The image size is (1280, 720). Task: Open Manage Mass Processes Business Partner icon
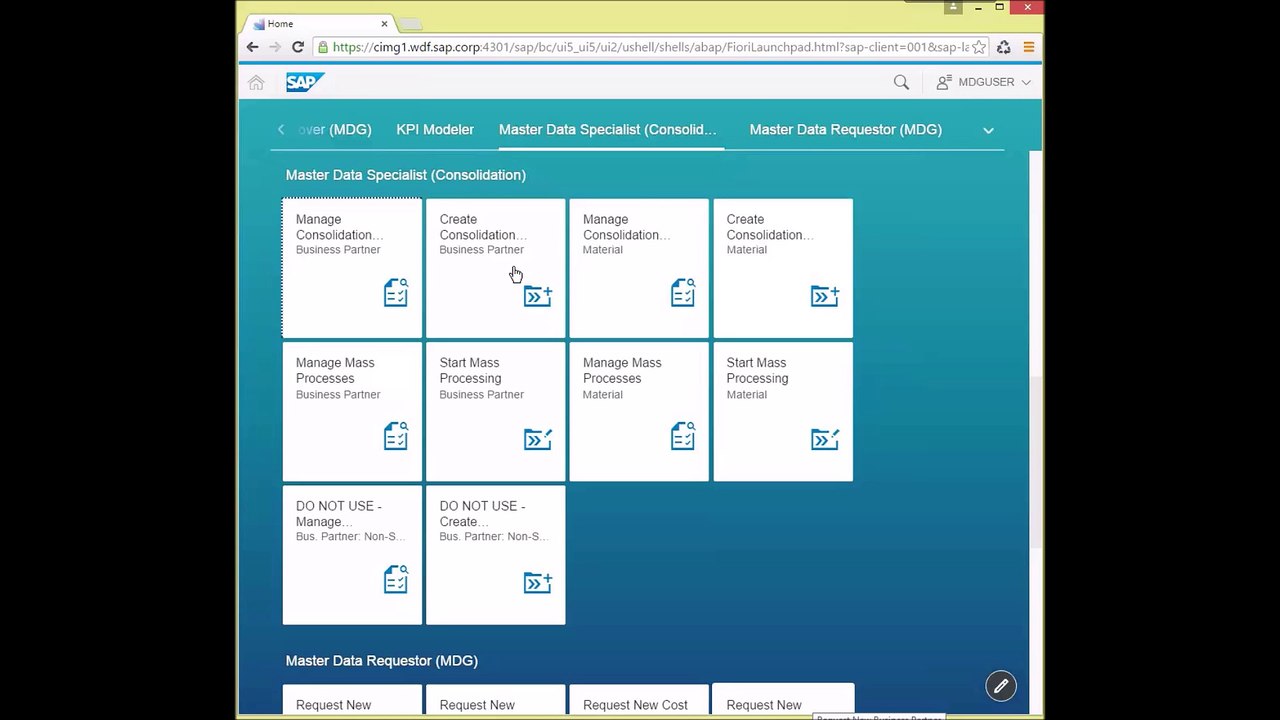tap(396, 436)
